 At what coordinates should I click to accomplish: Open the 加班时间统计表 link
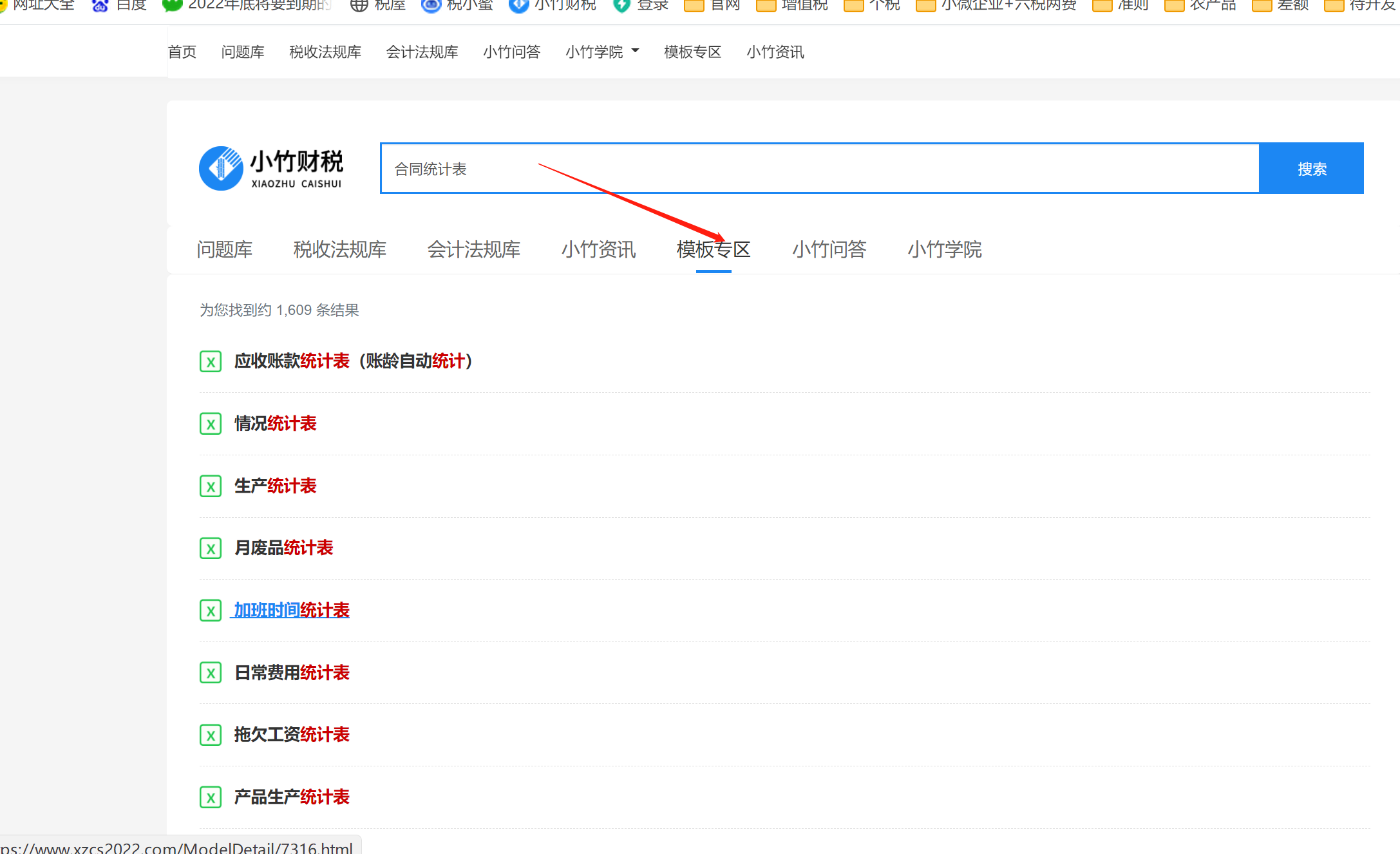292,610
